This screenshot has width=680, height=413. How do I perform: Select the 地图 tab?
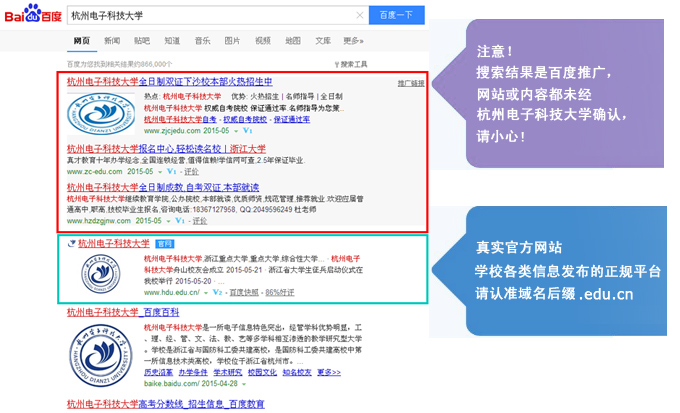(x=293, y=41)
